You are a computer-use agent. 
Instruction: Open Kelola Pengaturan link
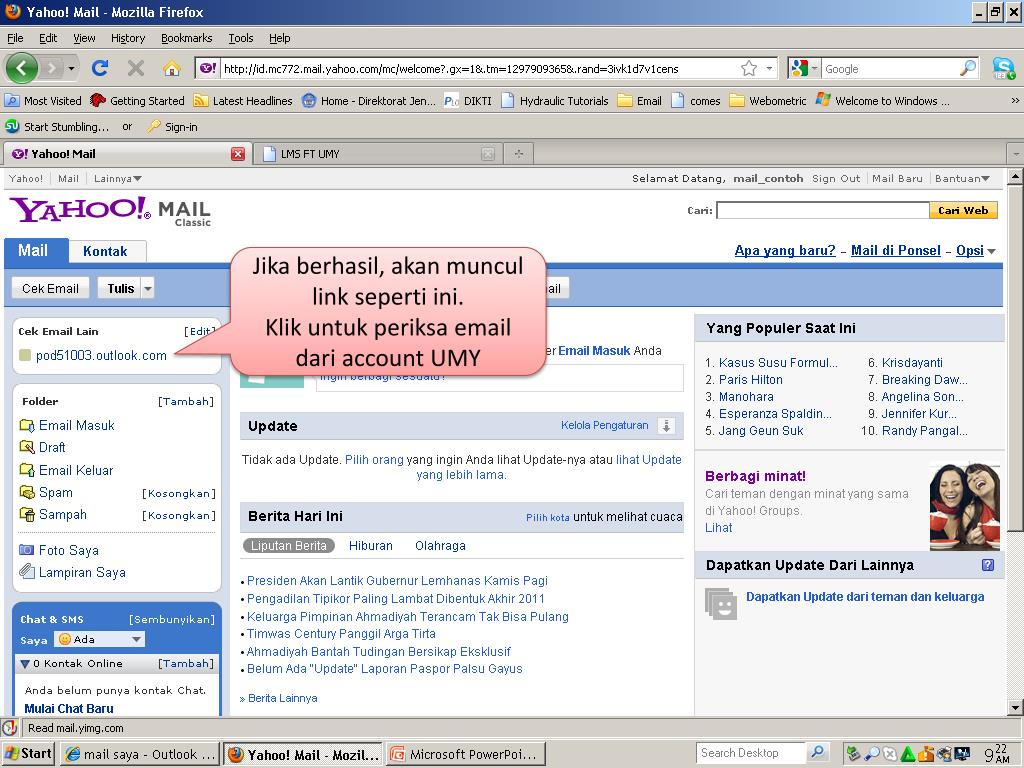click(604, 425)
